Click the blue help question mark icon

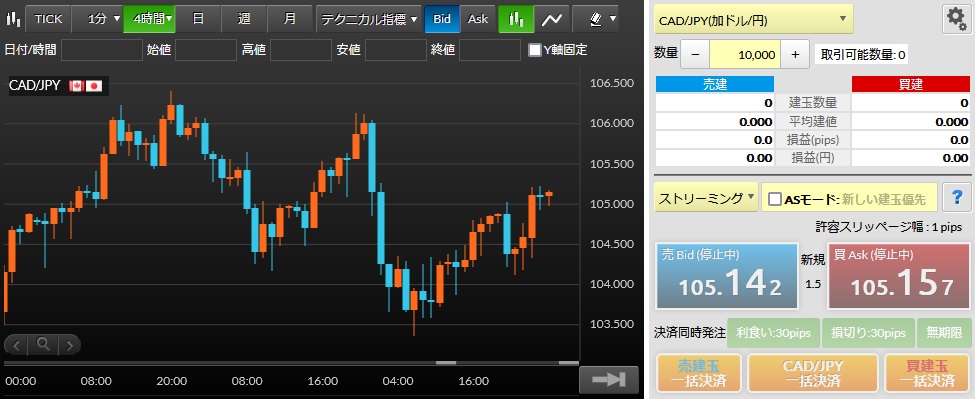(957, 198)
